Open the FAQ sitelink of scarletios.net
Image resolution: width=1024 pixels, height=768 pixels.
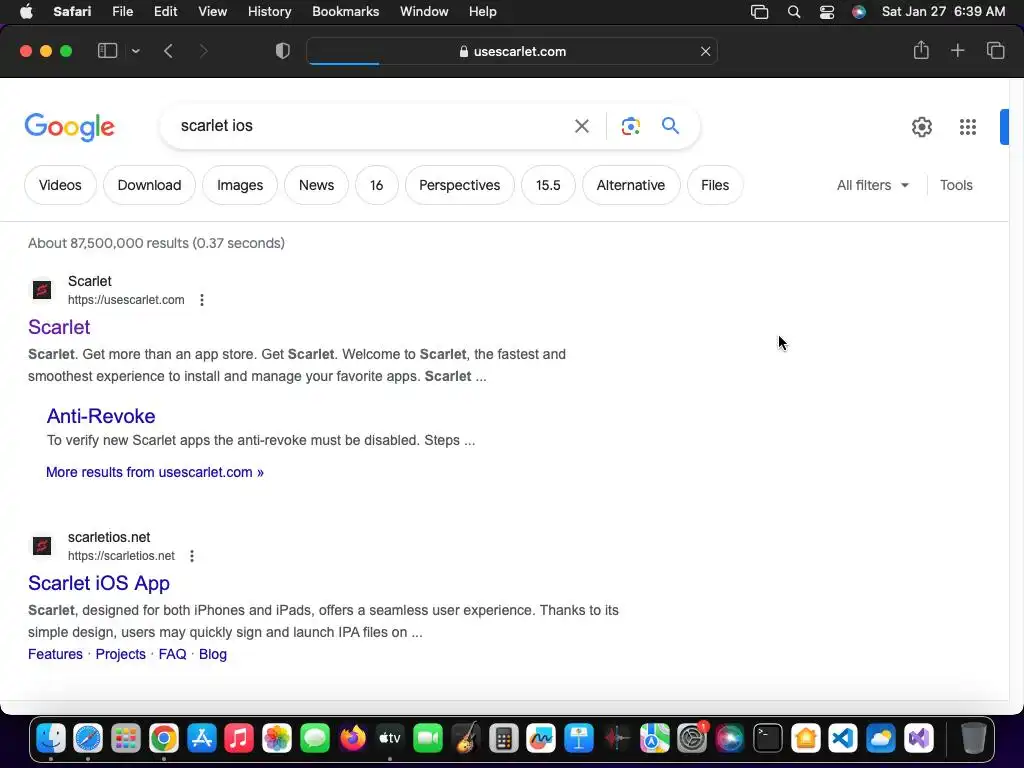[172, 654]
